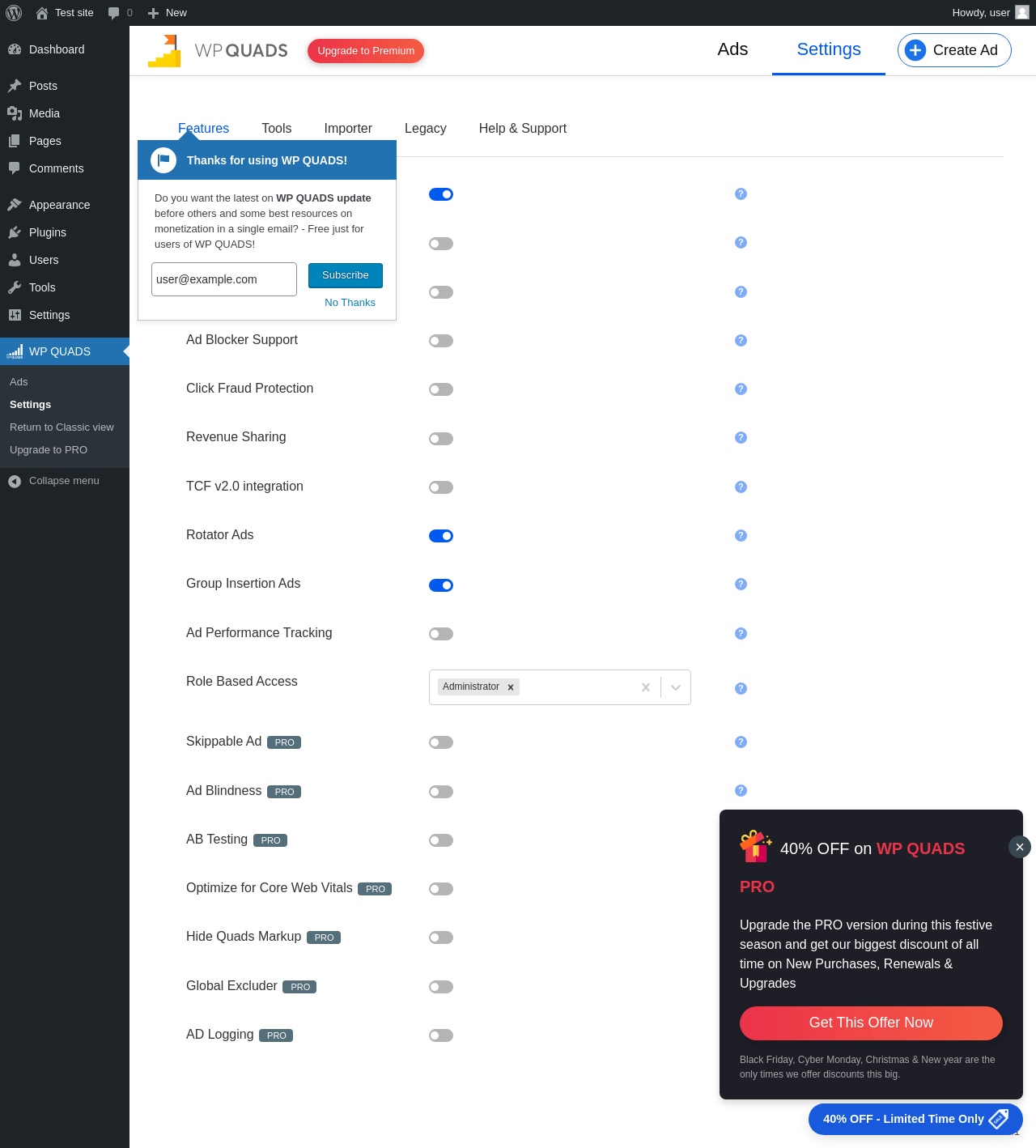Switch to the Features tab
This screenshot has height=1148, width=1036.
[203, 129]
